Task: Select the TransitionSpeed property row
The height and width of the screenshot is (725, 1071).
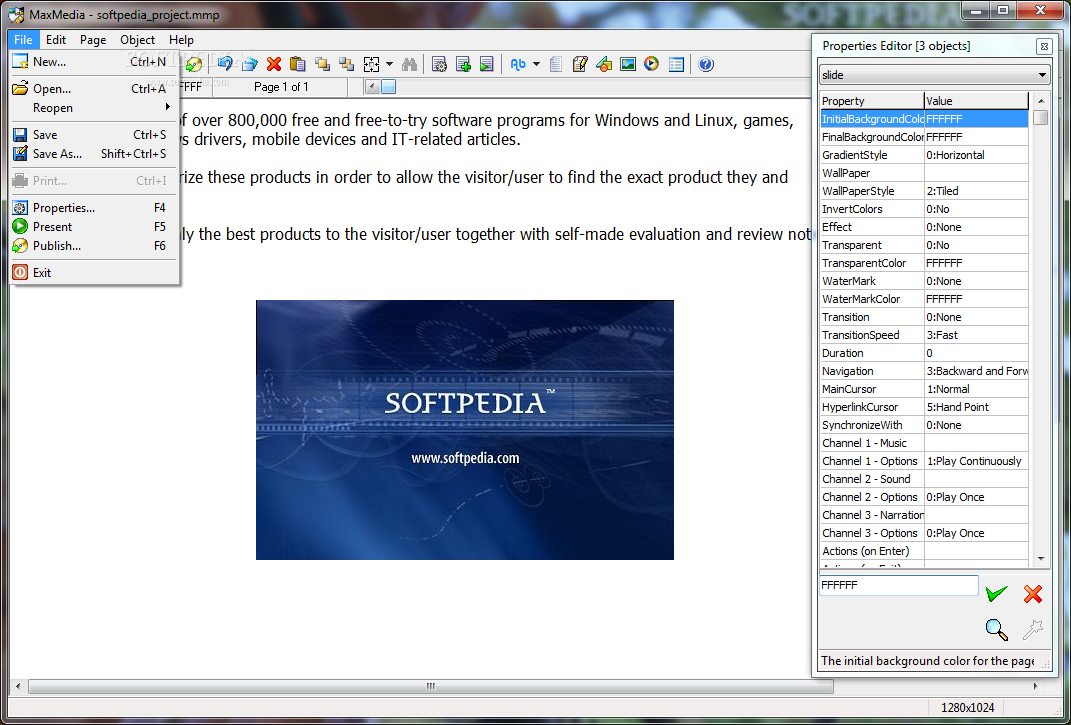Action: [x=924, y=336]
